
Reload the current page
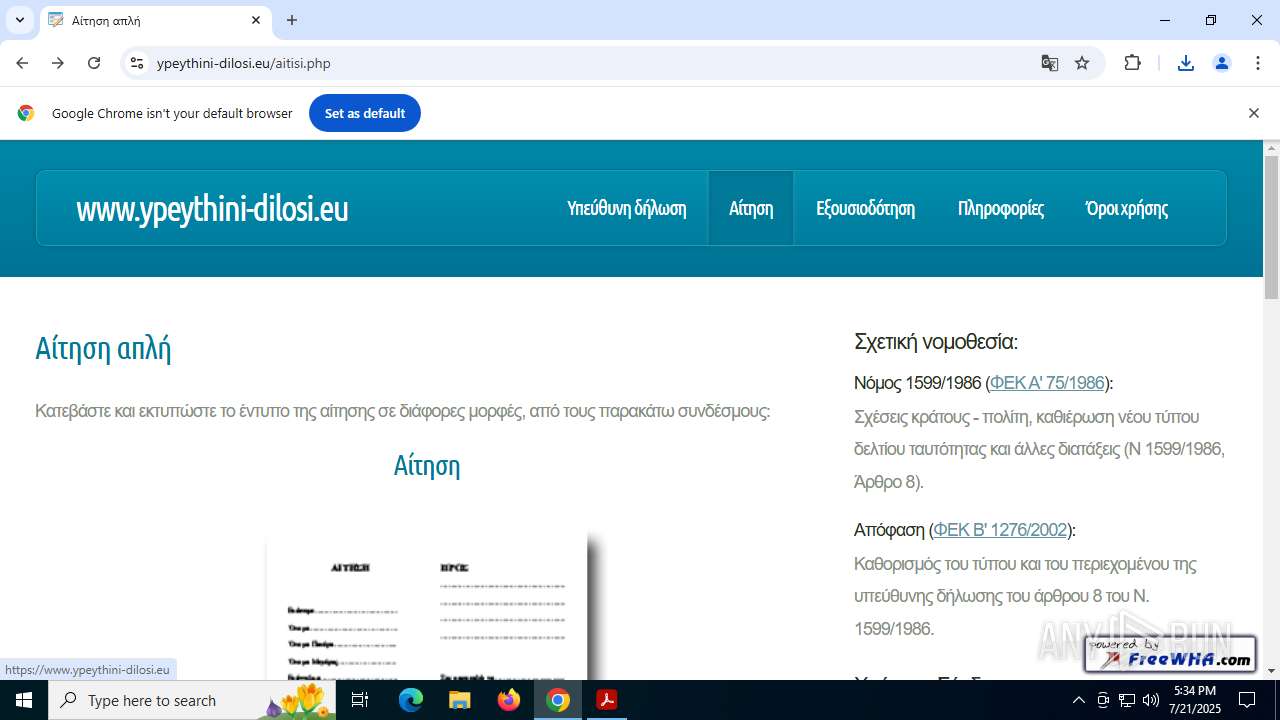(x=94, y=63)
